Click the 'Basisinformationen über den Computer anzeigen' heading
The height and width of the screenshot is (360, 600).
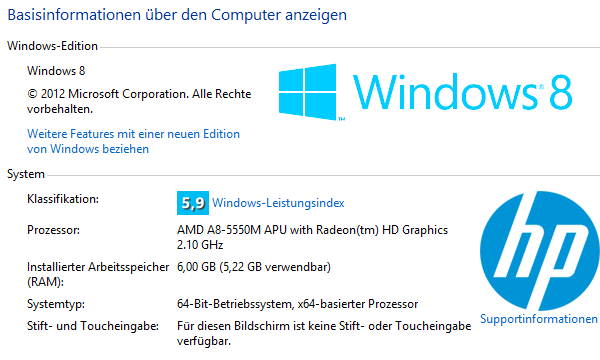(177, 15)
